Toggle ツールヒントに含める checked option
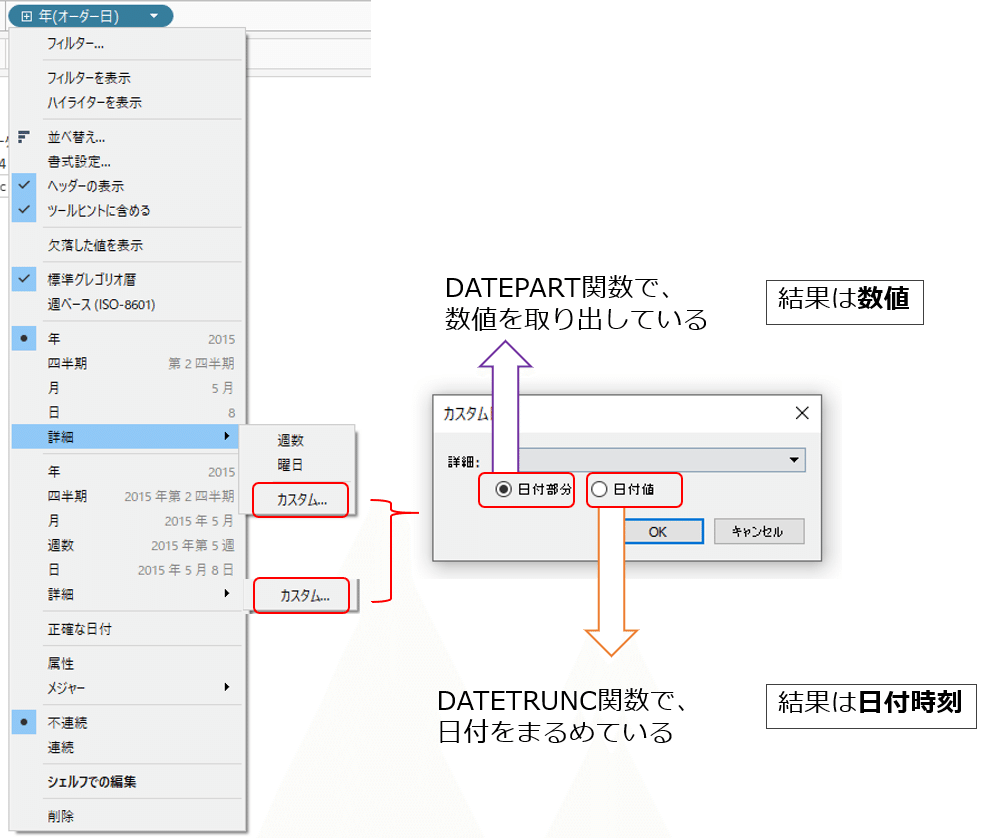 (x=128, y=210)
